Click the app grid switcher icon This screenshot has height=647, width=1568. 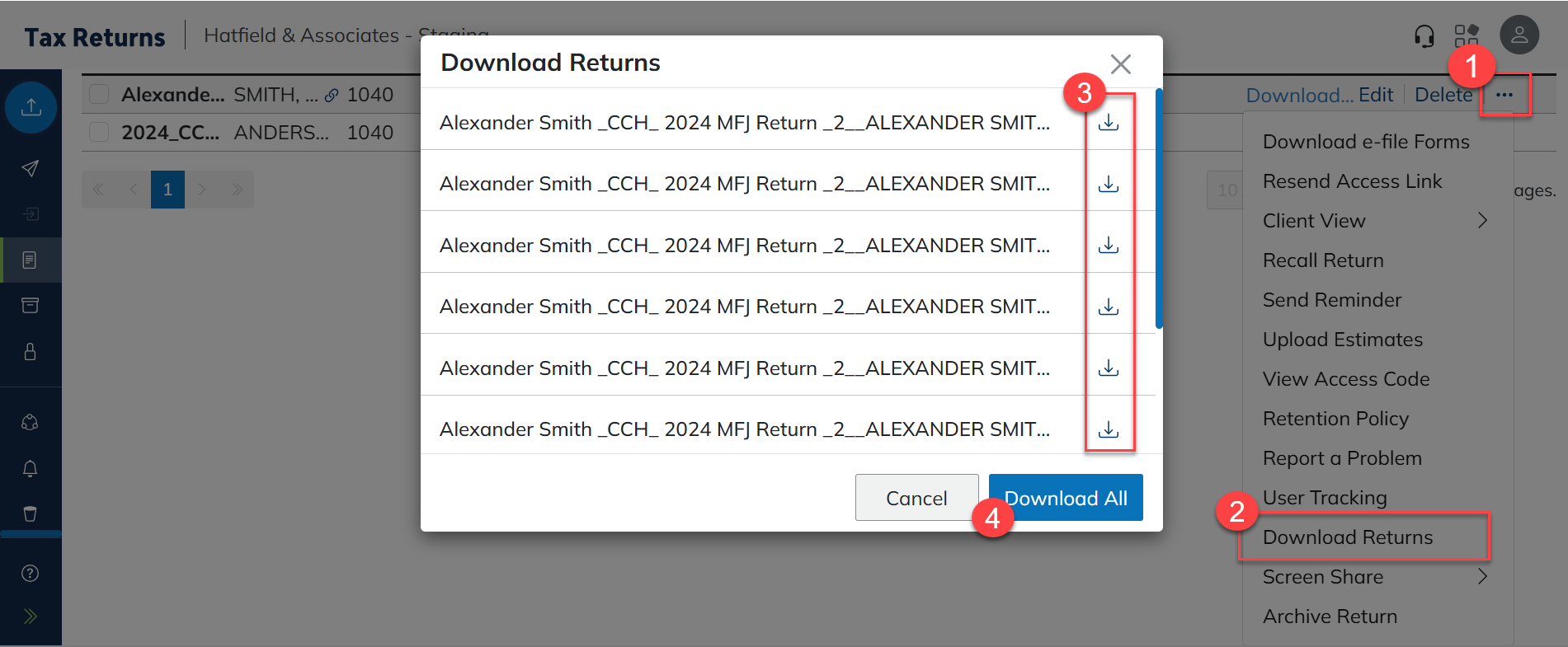1467,35
